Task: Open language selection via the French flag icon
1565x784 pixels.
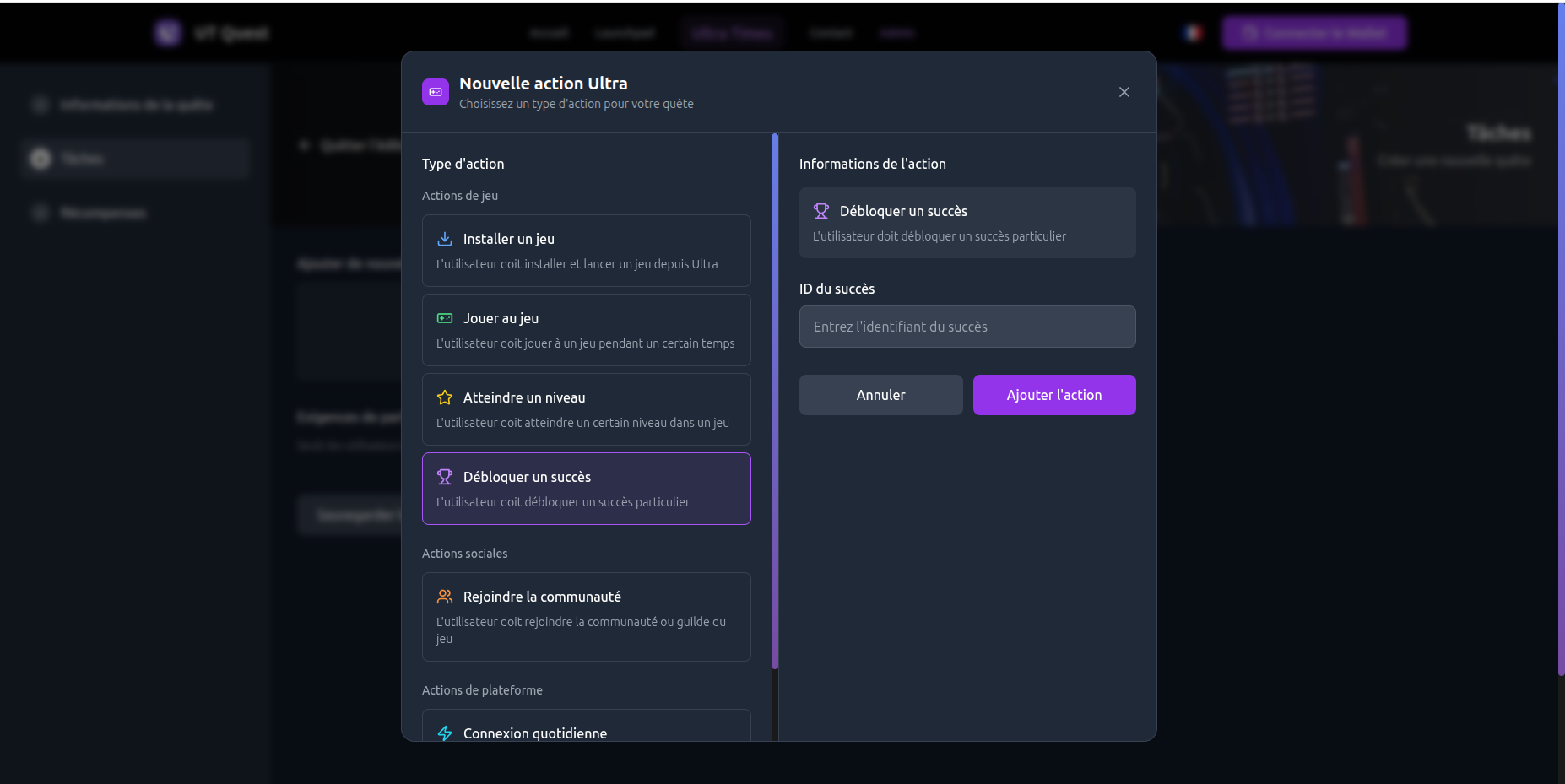Action: pyautogui.click(x=1191, y=33)
